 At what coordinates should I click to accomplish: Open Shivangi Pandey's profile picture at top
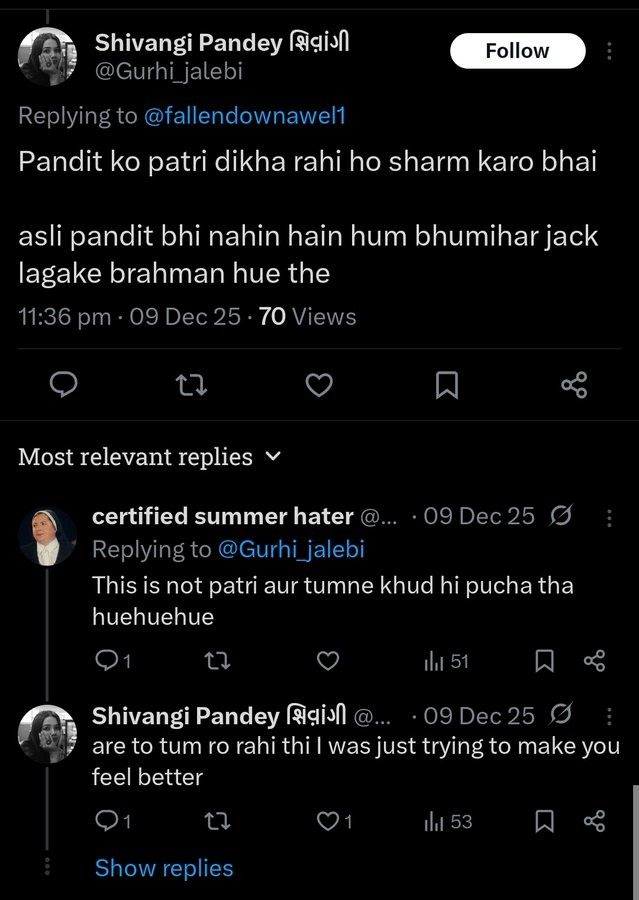pyautogui.click(x=47, y=57)
